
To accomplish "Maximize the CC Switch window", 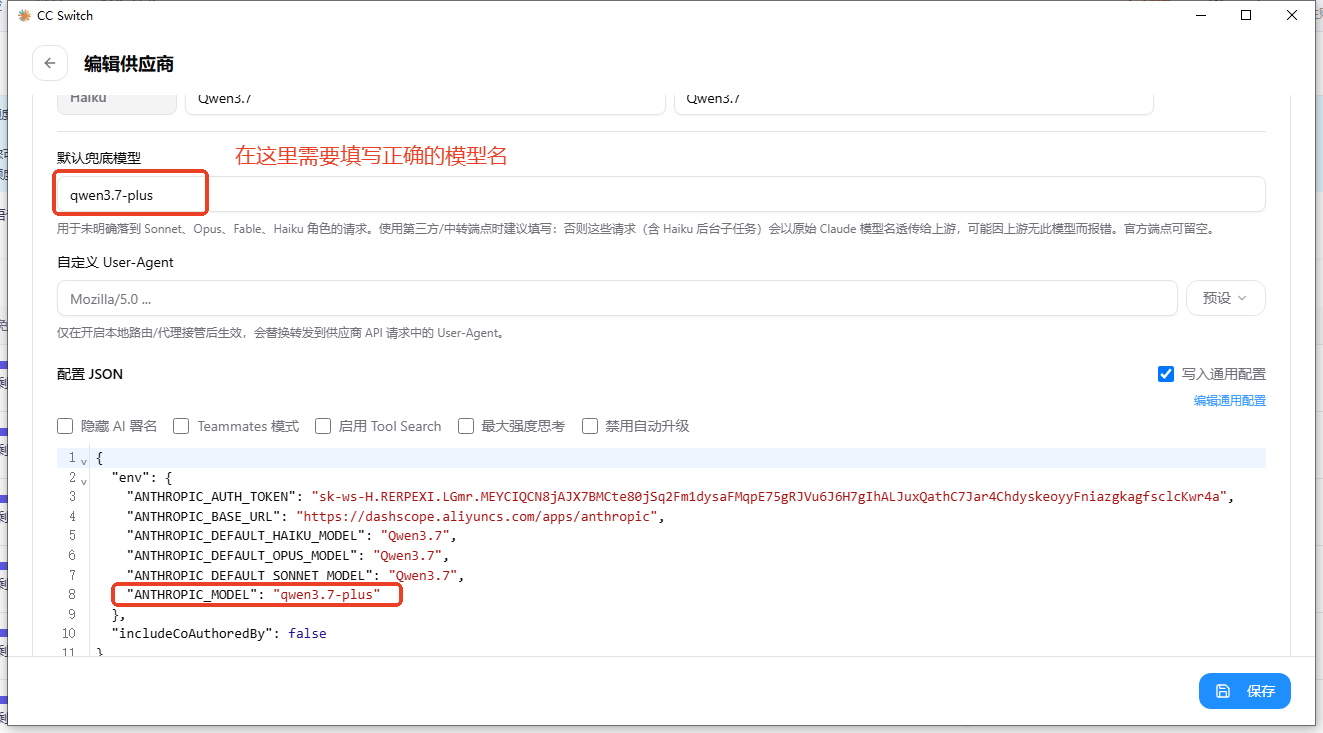I will point(1246,15).
